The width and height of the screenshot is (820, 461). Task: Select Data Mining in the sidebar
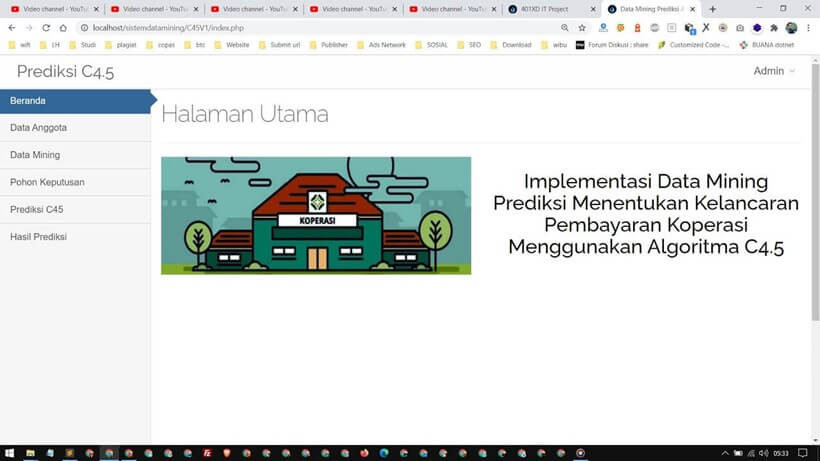(x=35, y=155)
